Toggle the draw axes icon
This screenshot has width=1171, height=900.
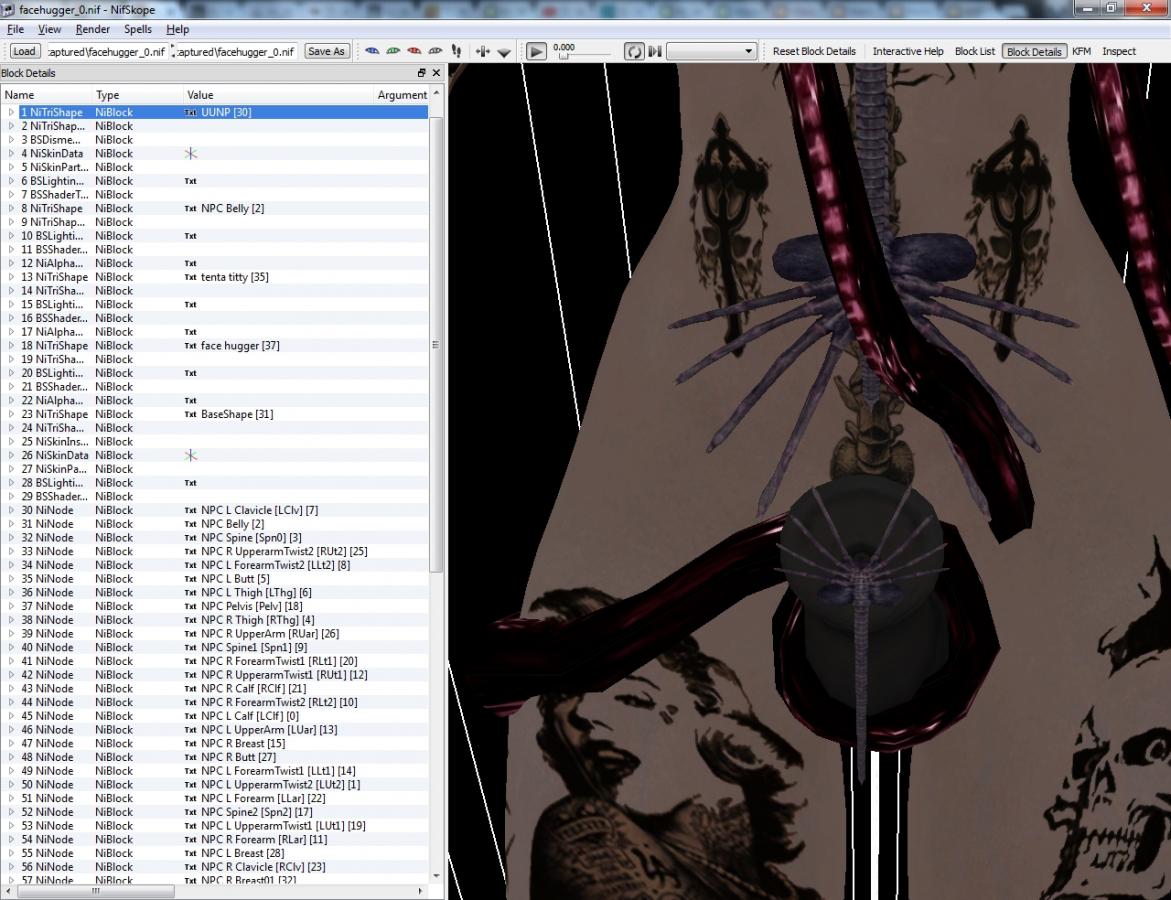point(482,51)
